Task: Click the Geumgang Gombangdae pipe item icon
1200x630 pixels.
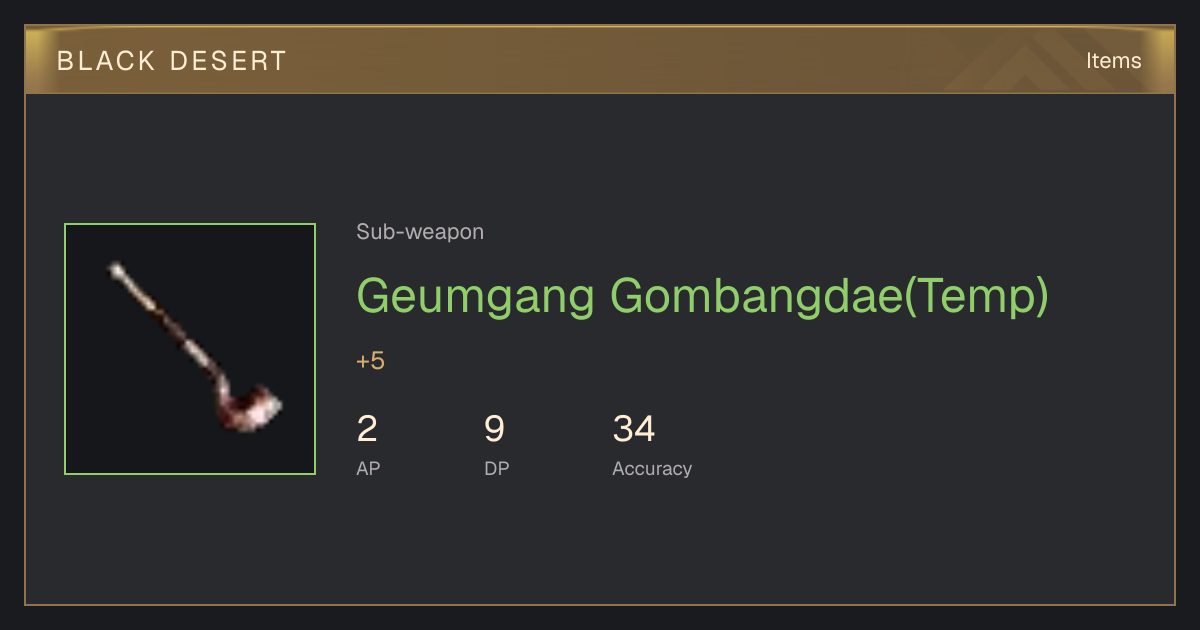Action: click(x=196, y=347)
